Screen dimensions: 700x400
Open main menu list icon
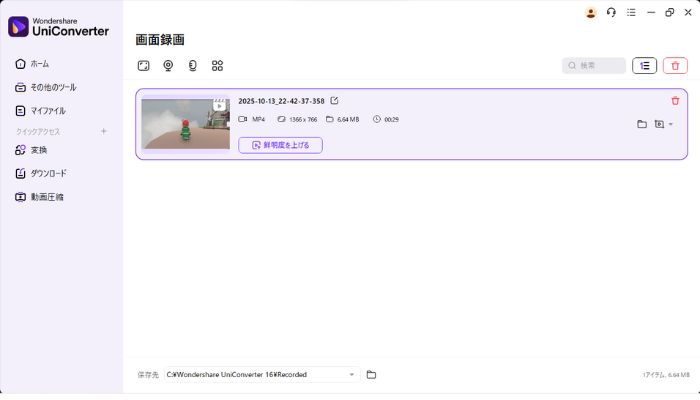631,12
